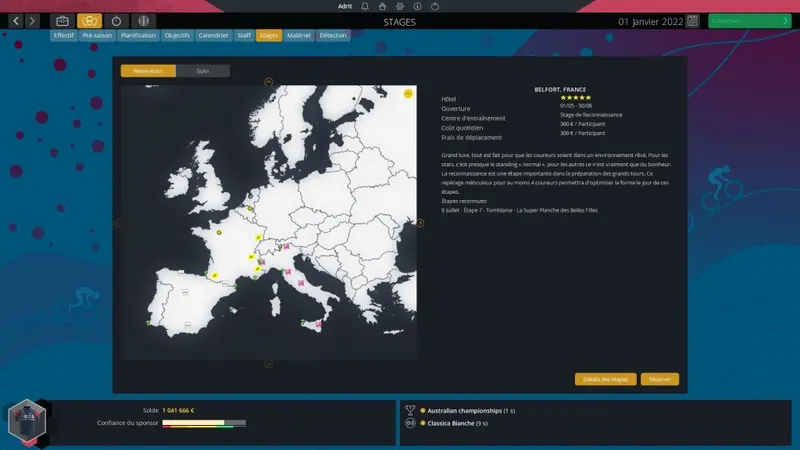
Task: Open the settings gear icon
Action: (x=400, y=6)
